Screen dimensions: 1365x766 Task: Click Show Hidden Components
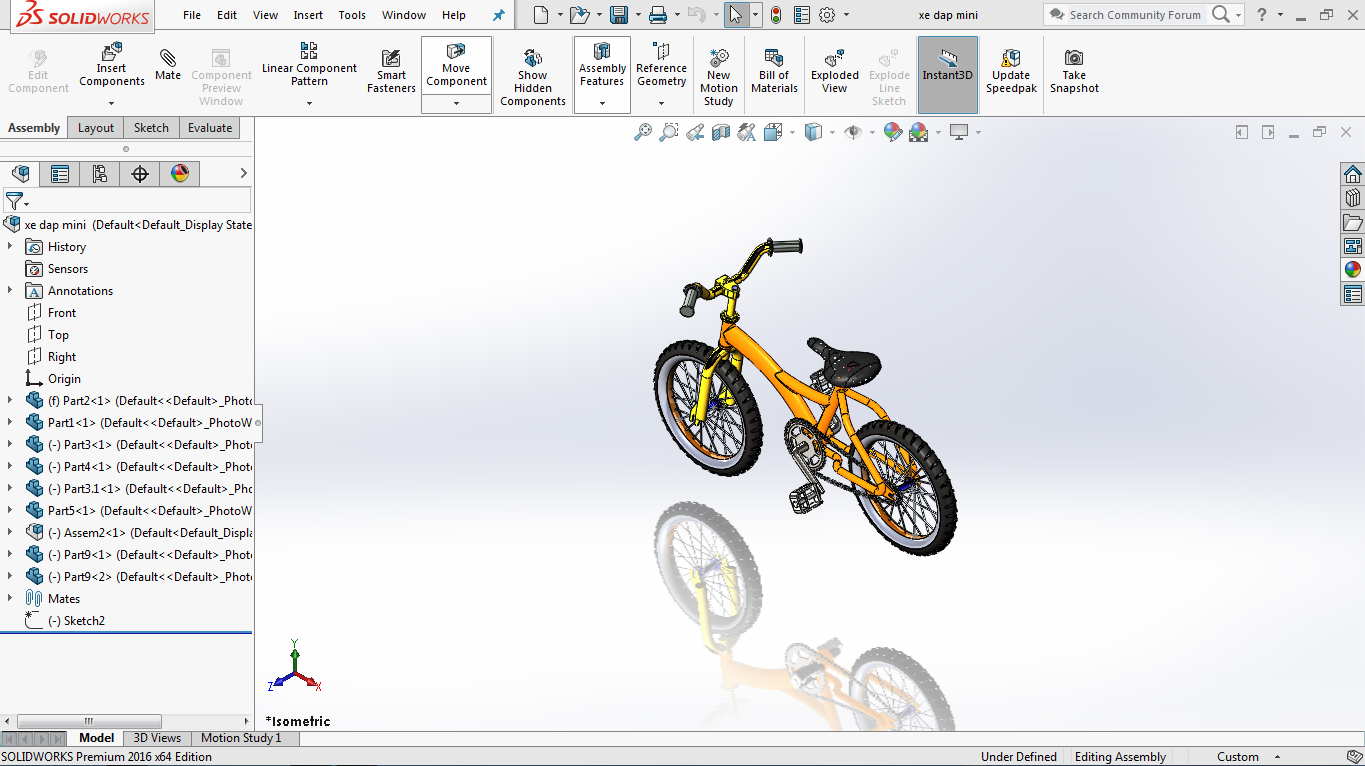point(533,77)
